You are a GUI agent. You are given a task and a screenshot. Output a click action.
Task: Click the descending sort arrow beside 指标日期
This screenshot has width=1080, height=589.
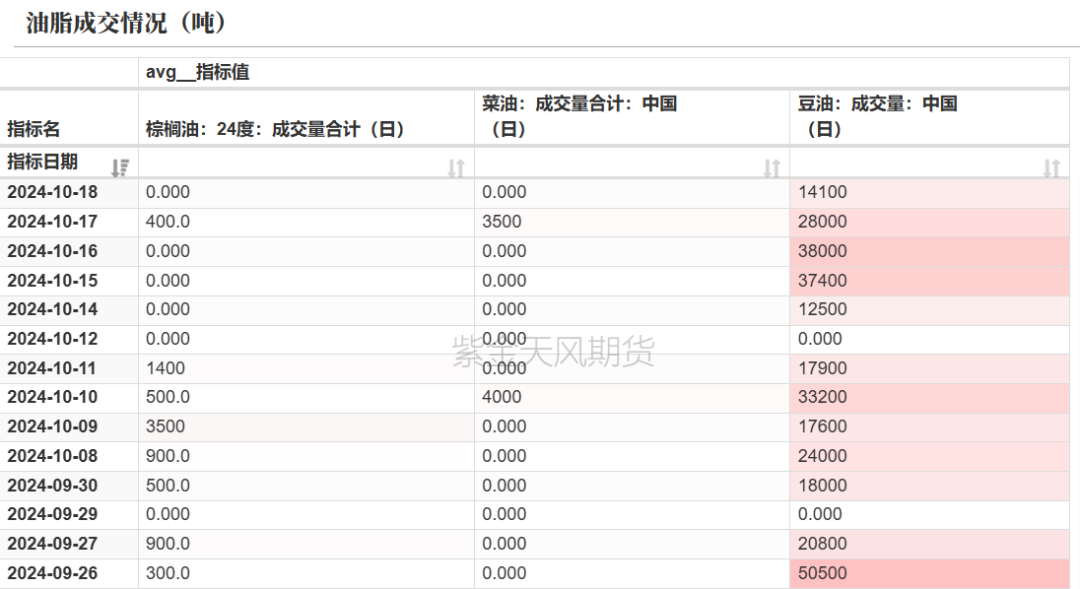[x=118, y=166]
